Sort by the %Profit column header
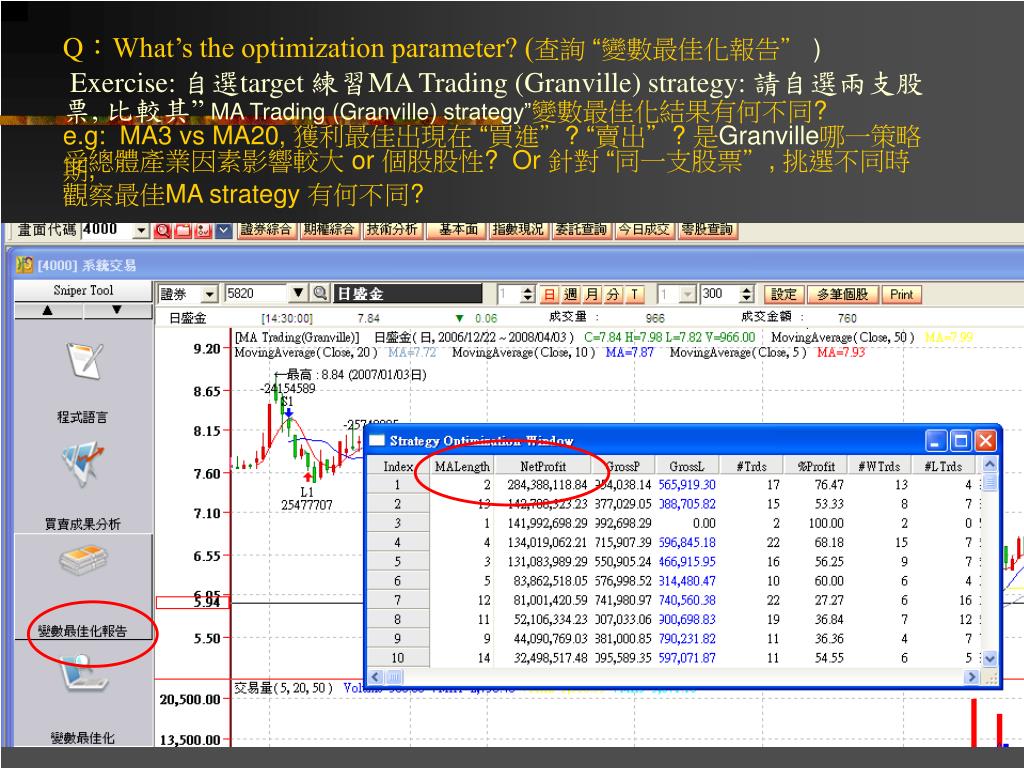The width and height of the screenshot is (1024, 768). 816,466
